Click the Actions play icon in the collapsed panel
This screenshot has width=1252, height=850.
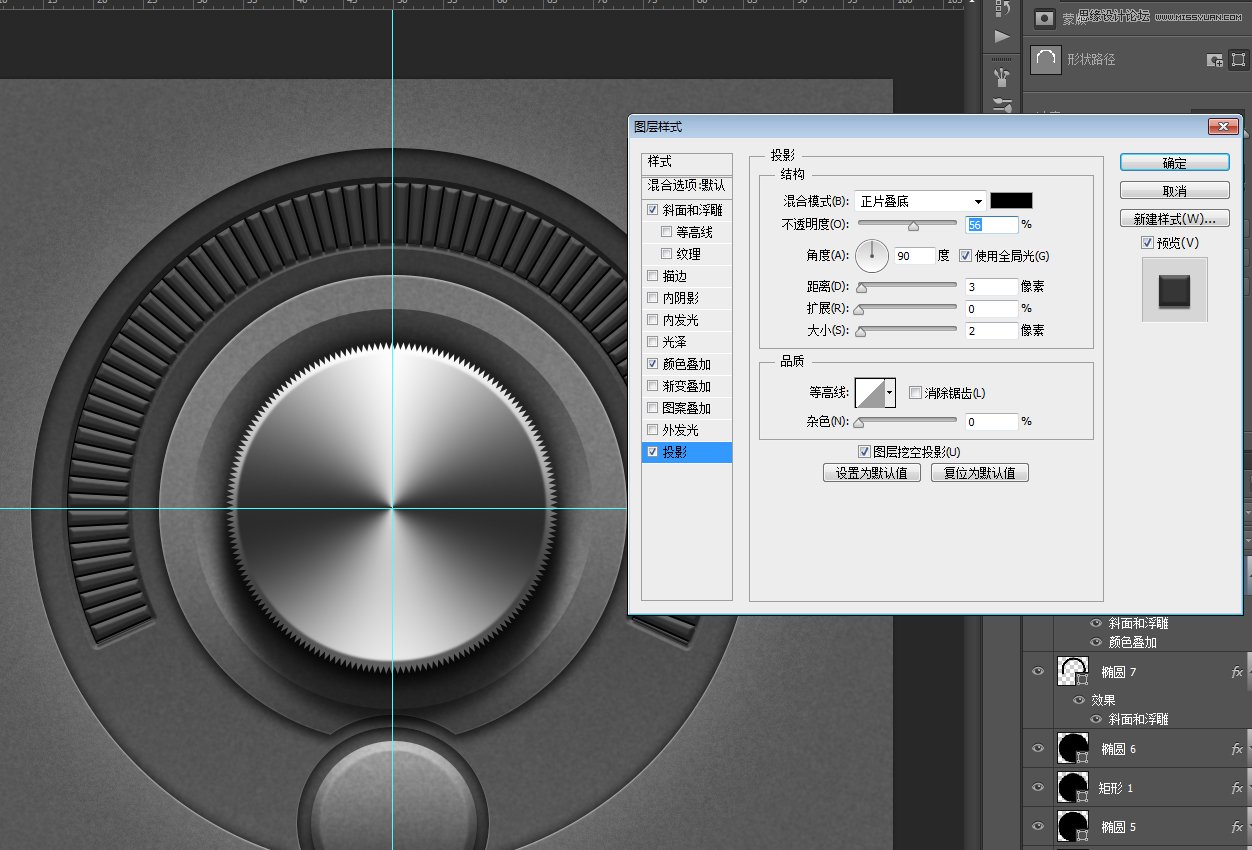point(1002,36)
